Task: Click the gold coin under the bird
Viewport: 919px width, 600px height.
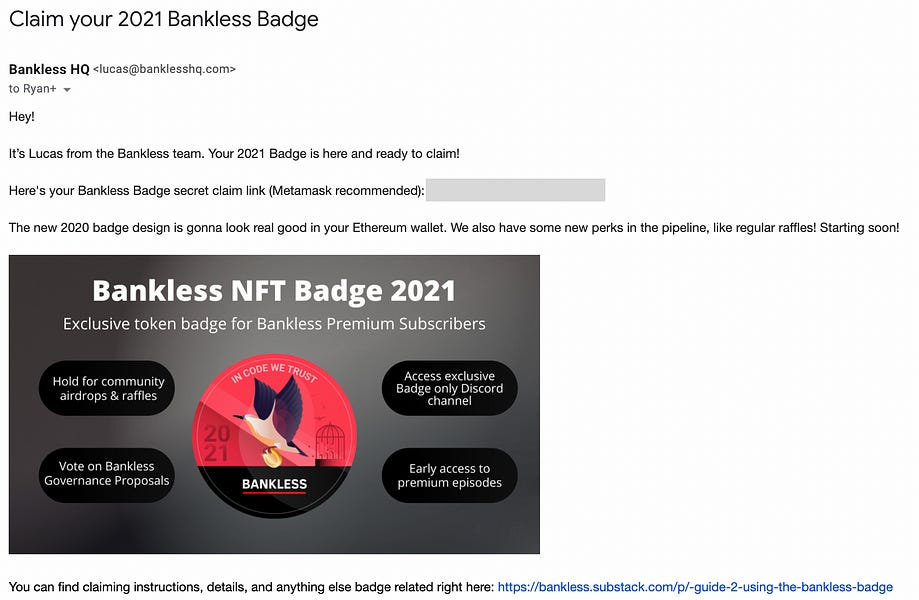Action: (272, 459)
